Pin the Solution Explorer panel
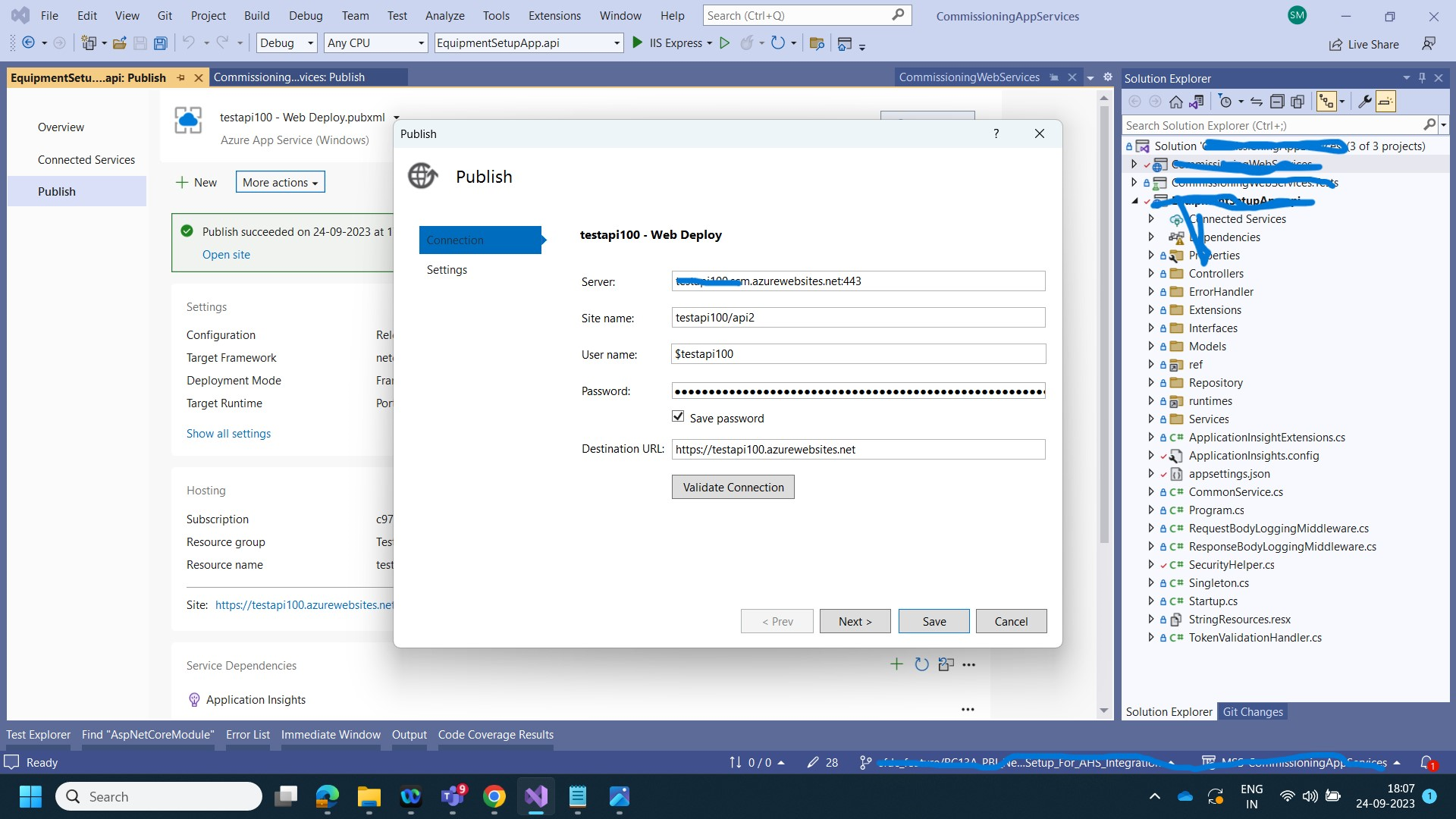Viewport: 1456px width, 819px height. [x=1422, y=77]
